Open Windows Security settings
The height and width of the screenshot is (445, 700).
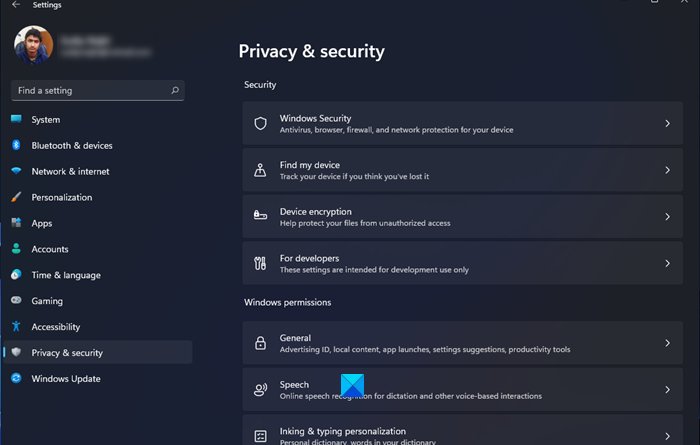pyautogui.click(x=462, y=123)
